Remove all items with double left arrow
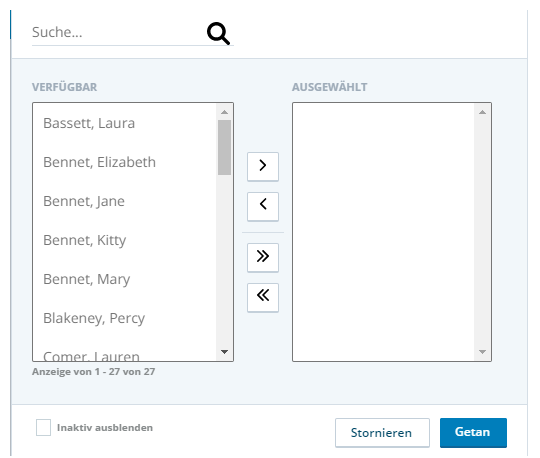Image resolution: width=540 pixels, height=458 pixels. [263, 297]
